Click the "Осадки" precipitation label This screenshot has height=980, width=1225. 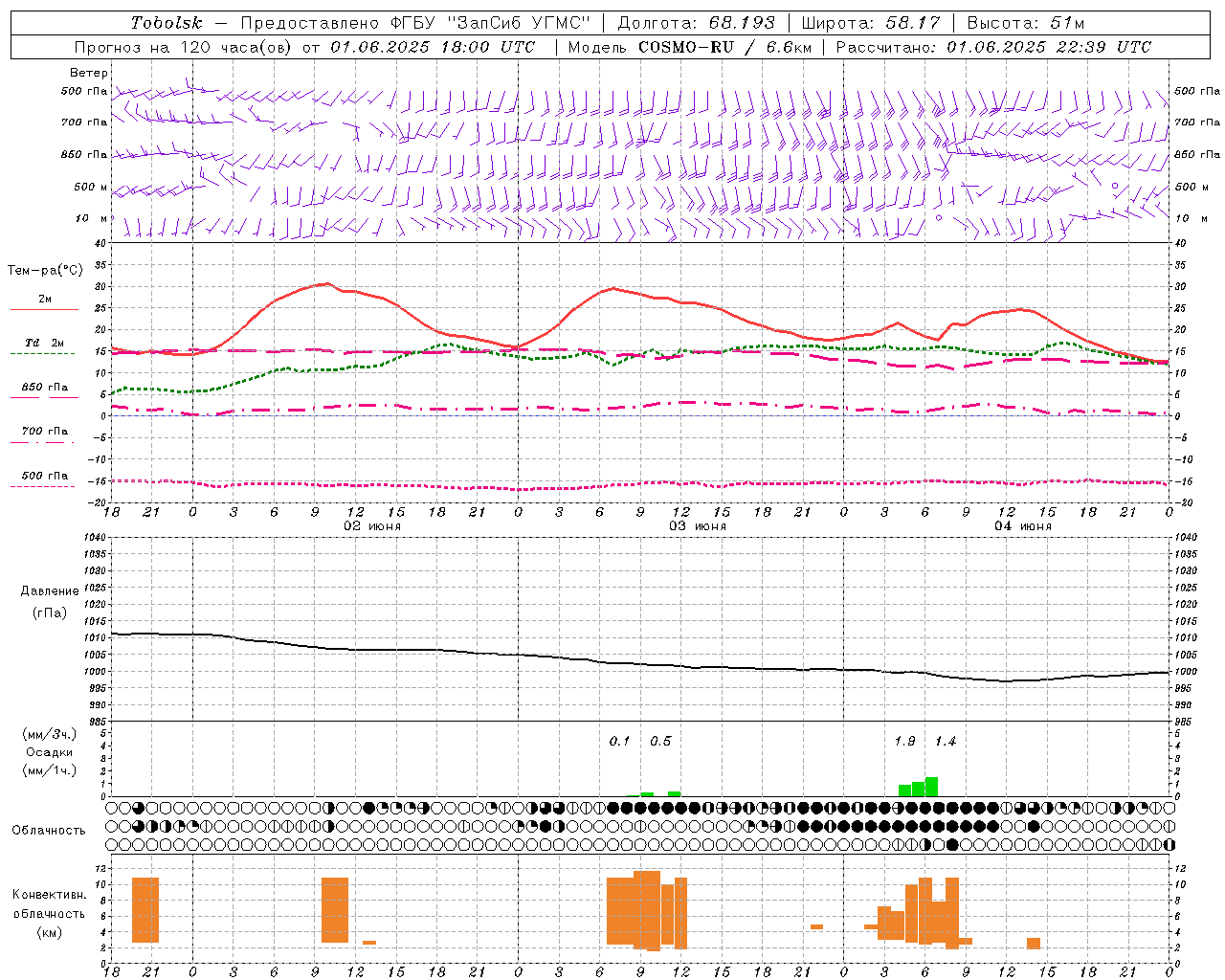pos(50,752)
